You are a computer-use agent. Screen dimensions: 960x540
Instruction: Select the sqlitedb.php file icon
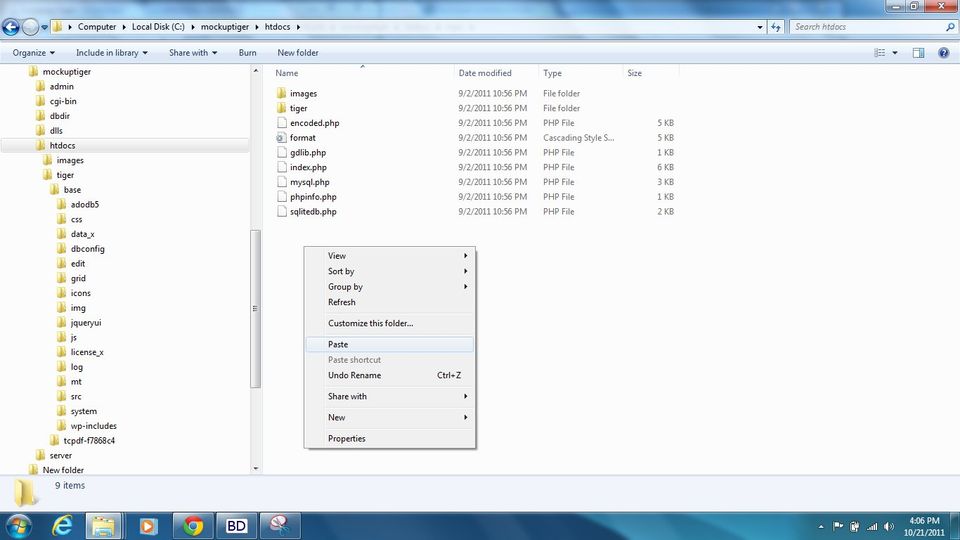282,211
